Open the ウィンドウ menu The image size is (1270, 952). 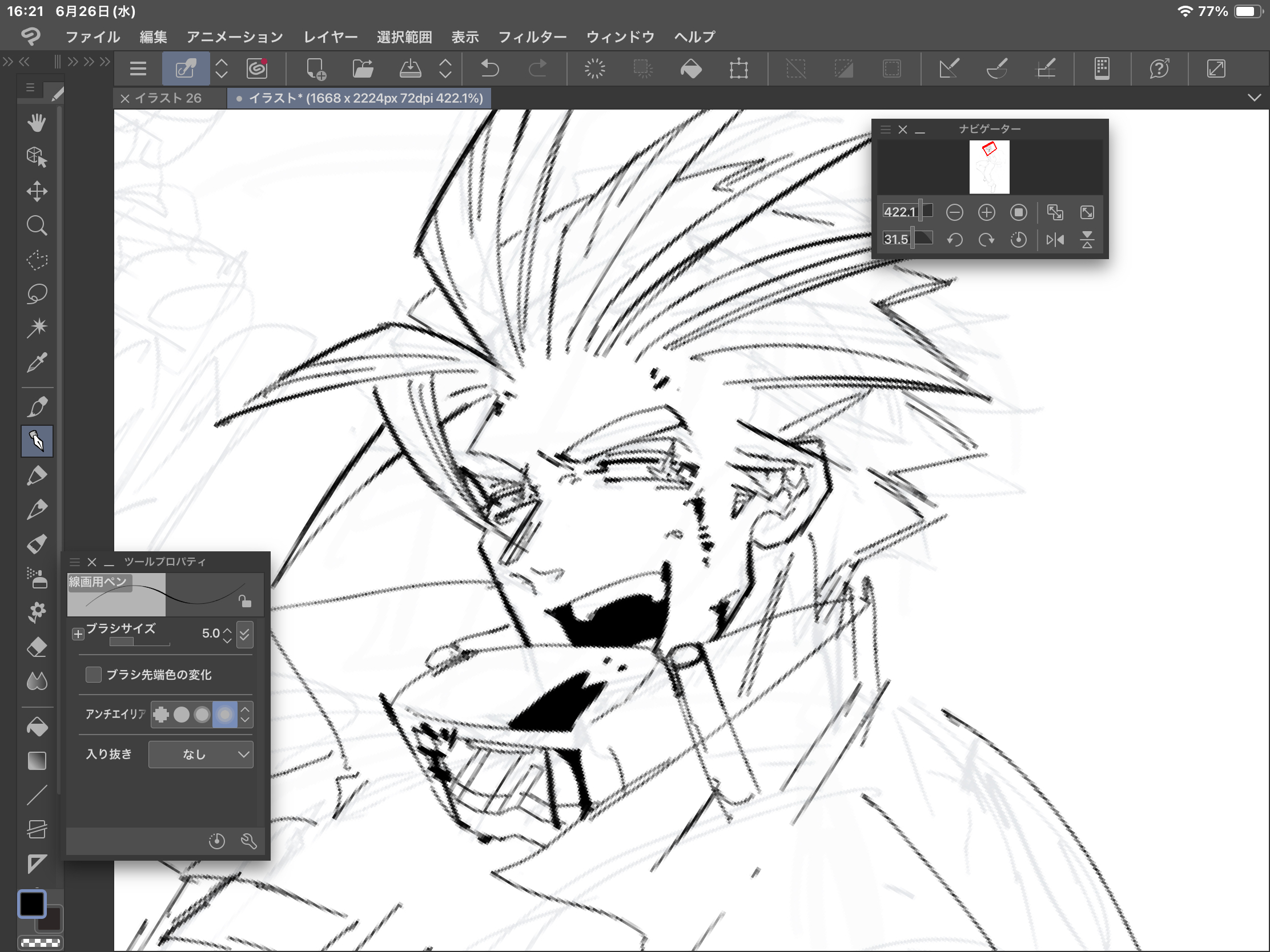(620, 37)
